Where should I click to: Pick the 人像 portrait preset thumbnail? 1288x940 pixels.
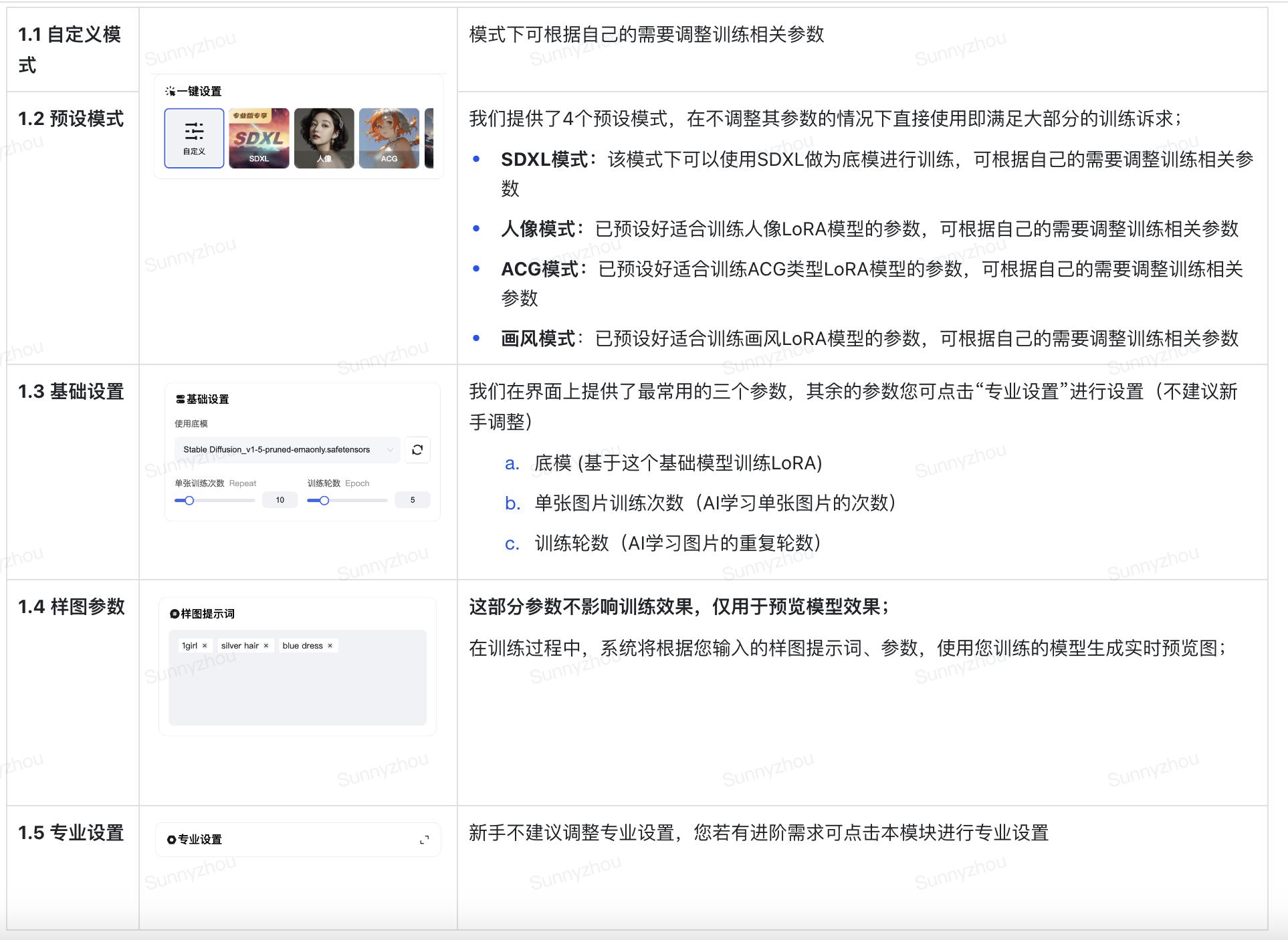tap(324, 138)
